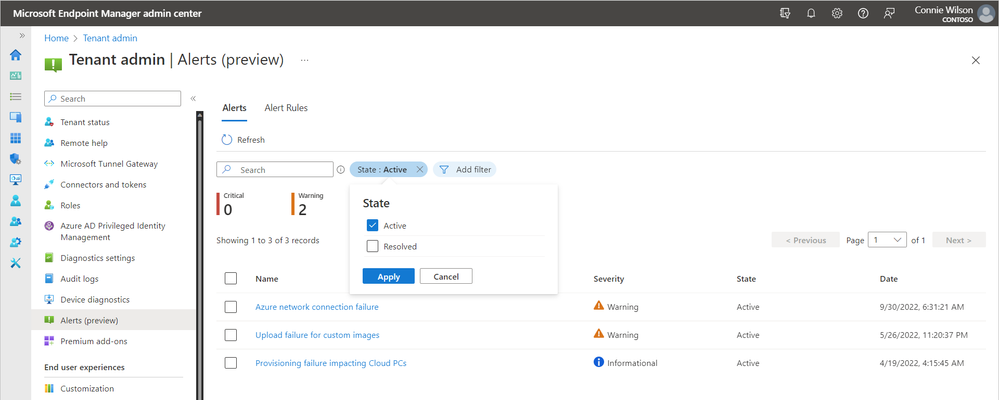Viewport: 999px width, 400px height.
Task: Click the side menu vertical scrollbar
Action: (199, 255)
